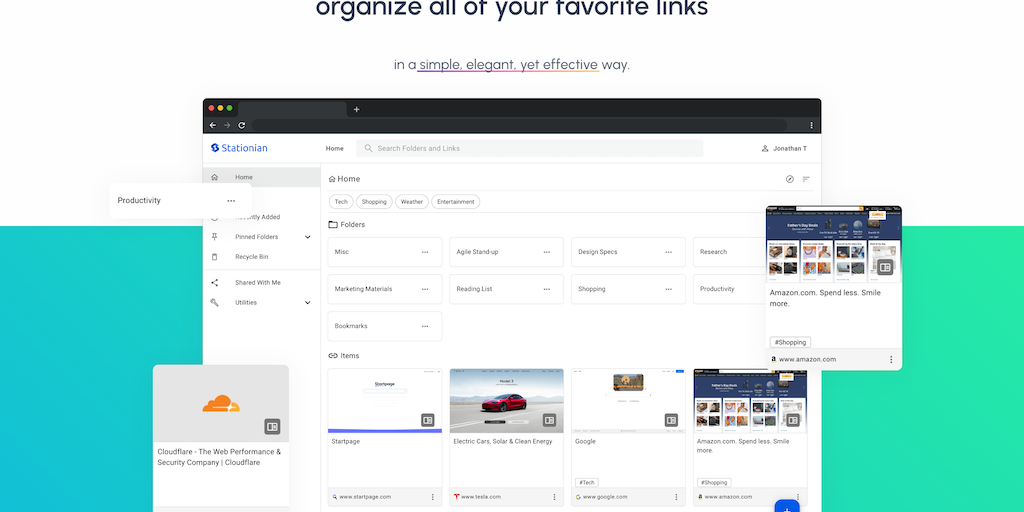This screenshot has height=512, width=1024.
Task: Click the browser address bar
Action: coord(519,125)
